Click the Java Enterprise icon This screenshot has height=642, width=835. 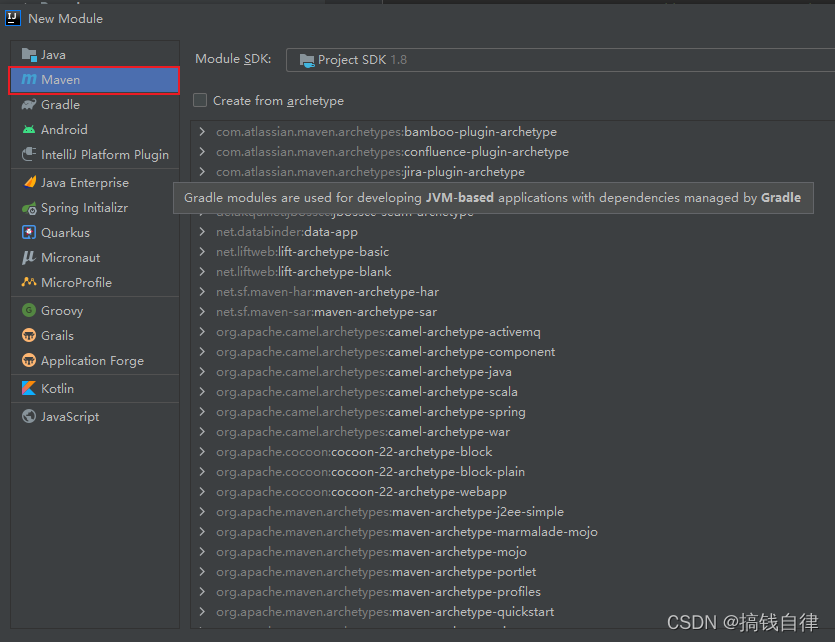[x=29, y=183]
